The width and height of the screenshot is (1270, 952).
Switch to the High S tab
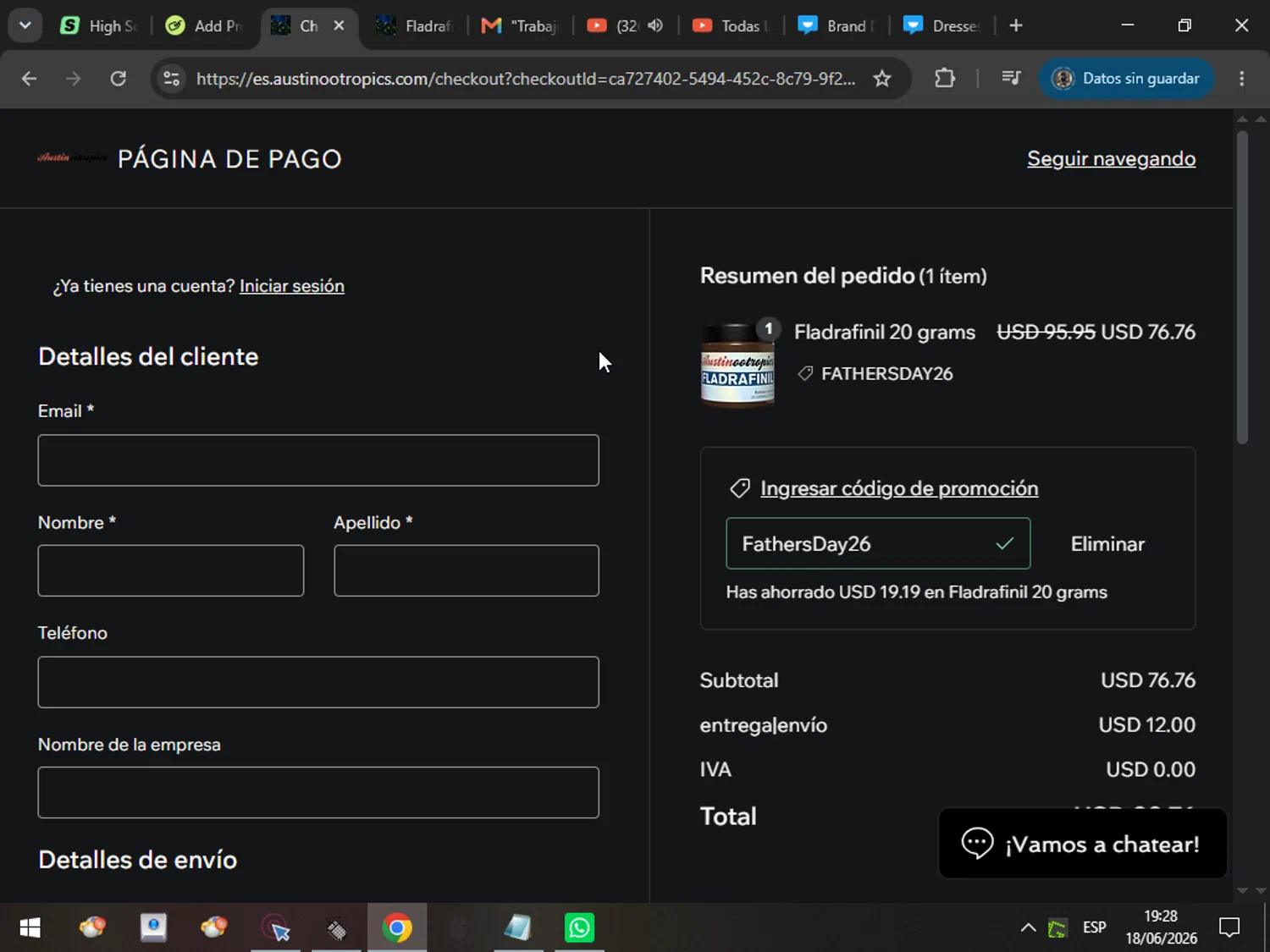pyautogui.click(x=100, y=26)
